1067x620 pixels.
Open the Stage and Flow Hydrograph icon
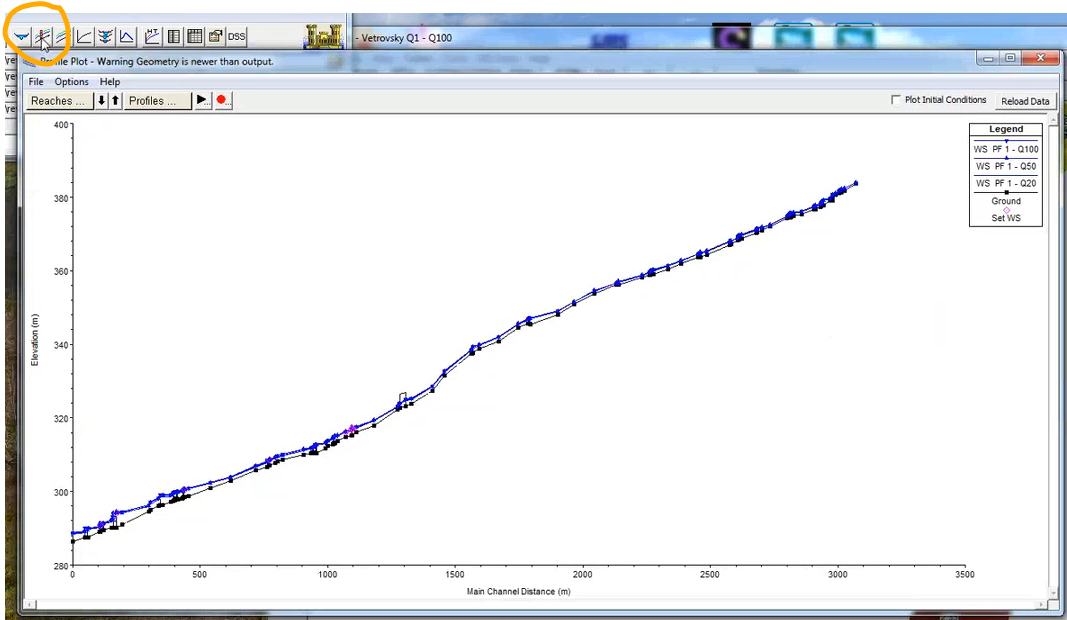point(127,37)
